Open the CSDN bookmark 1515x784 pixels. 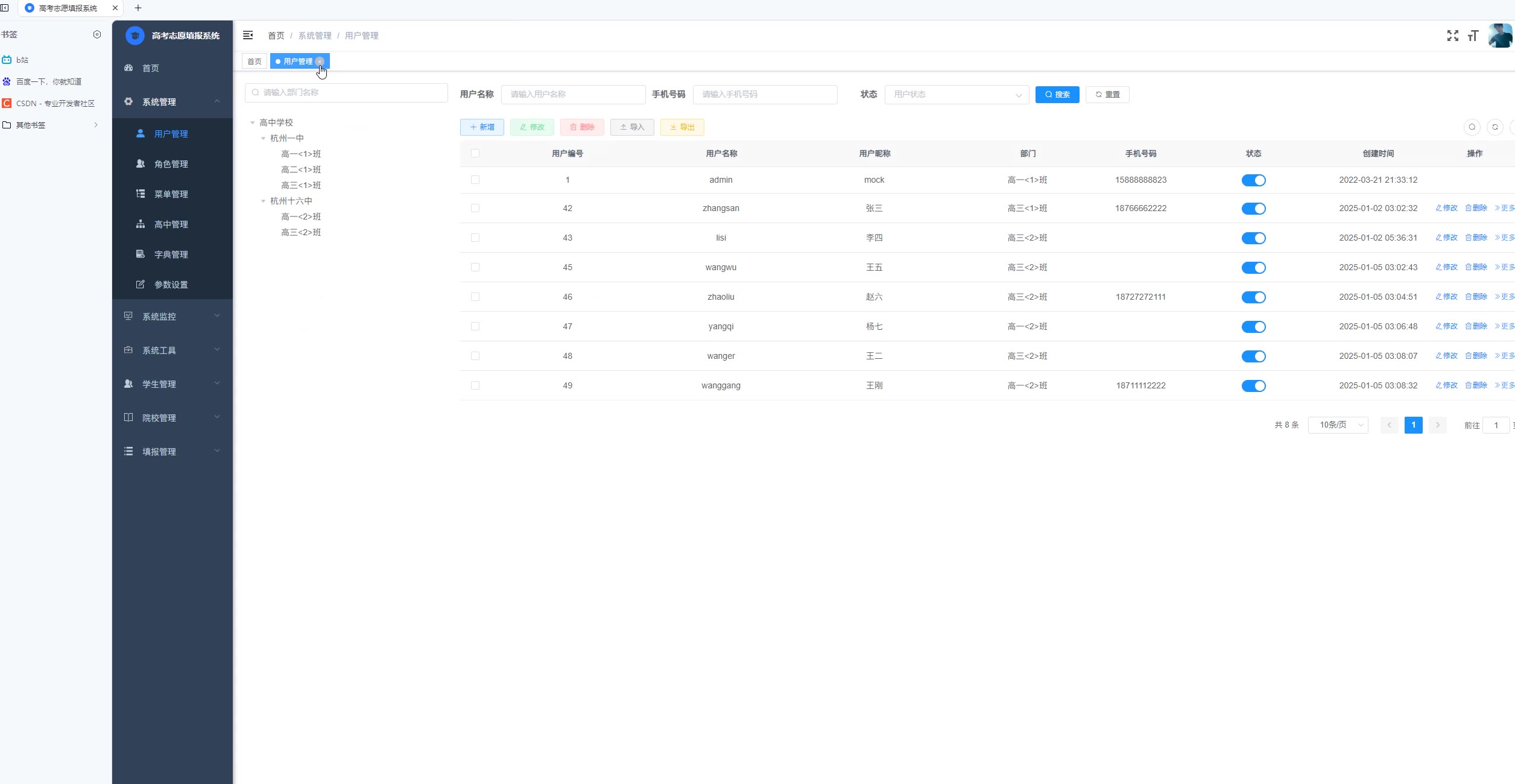pyautogui.click(x=48, y=103)
